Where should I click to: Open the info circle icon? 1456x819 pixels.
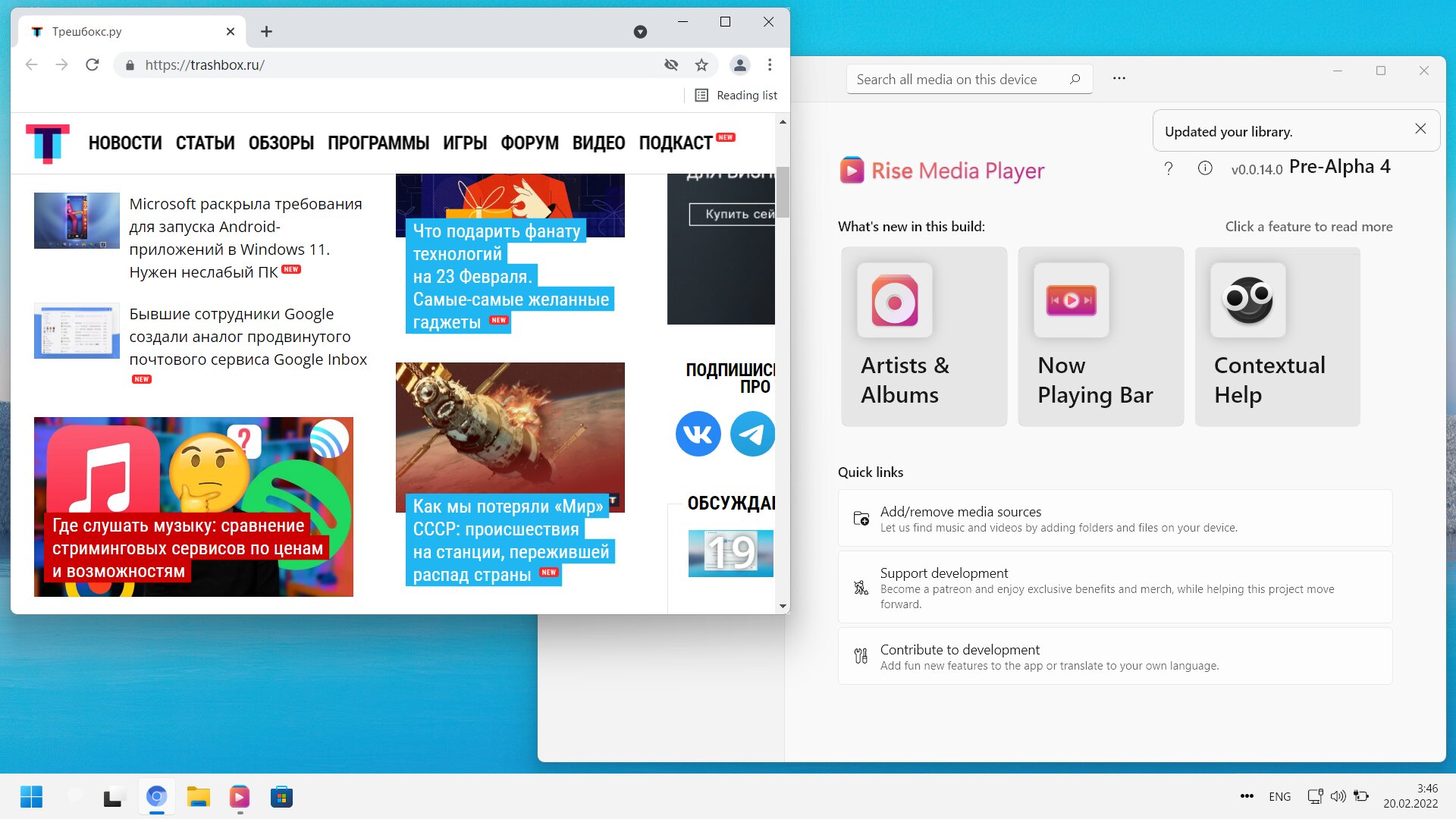click(1205, 168)
